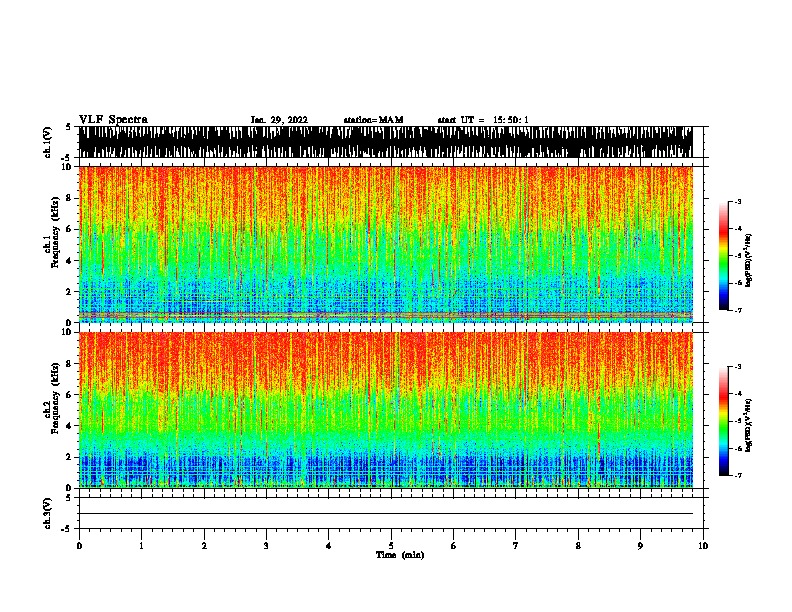
Task: Click time axis tick label 6
Action: [x=454, y=546]
